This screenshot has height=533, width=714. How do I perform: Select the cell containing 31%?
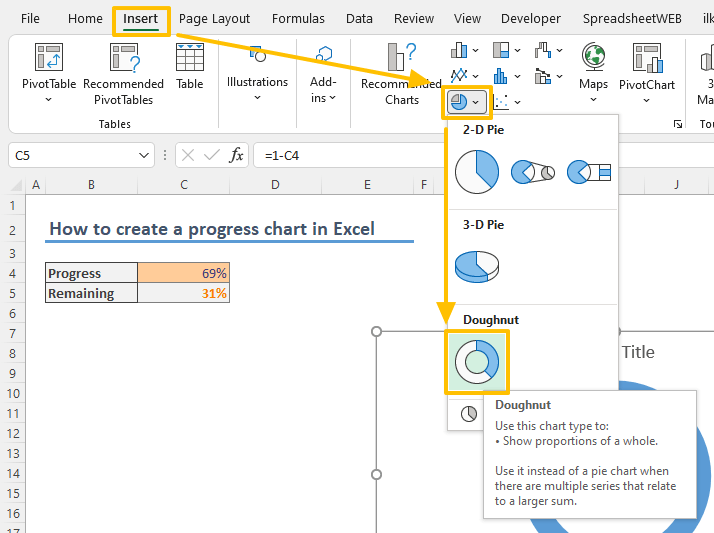click(184, 293)
